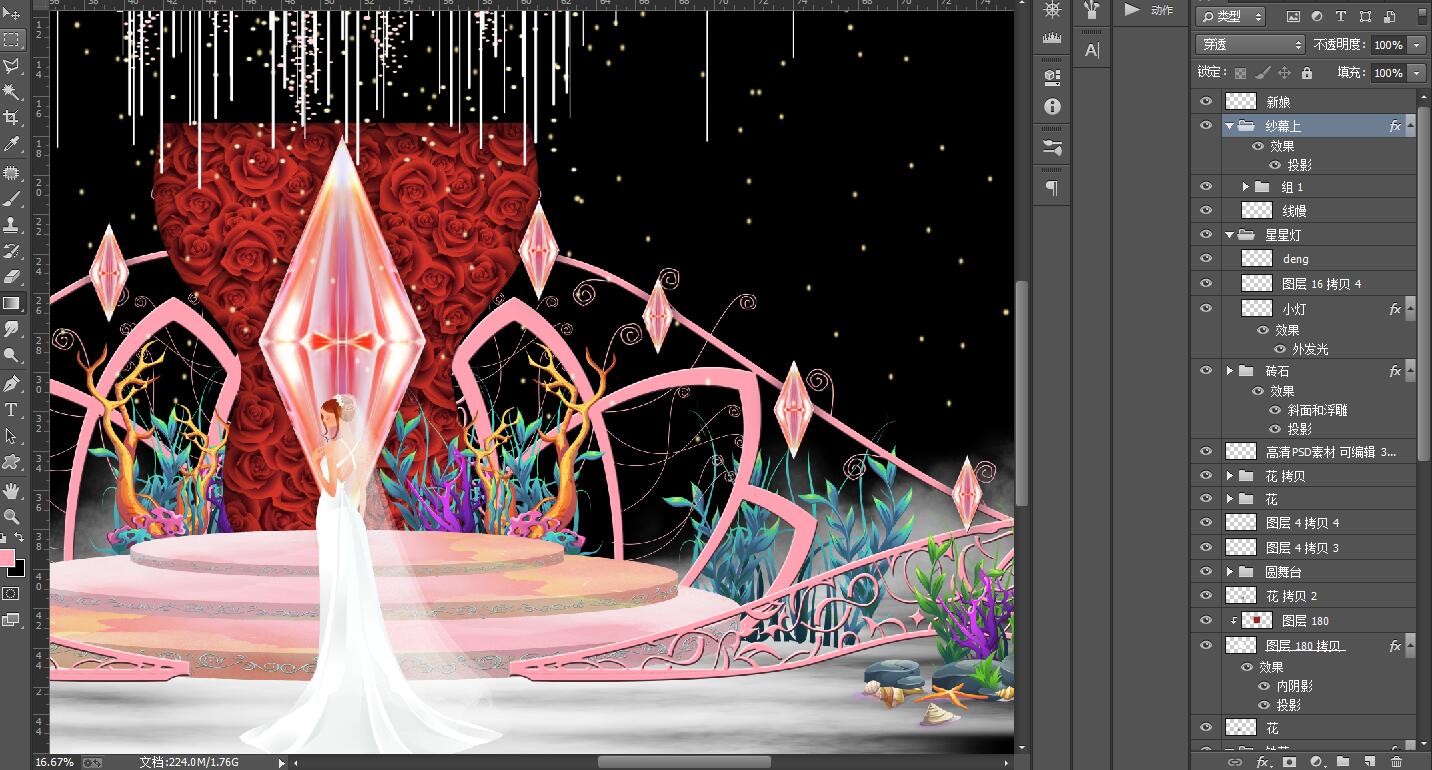This screenshot has width=1432, height=770.
Task: Lock all with padlock icon
Action: tap(1306, 73)
